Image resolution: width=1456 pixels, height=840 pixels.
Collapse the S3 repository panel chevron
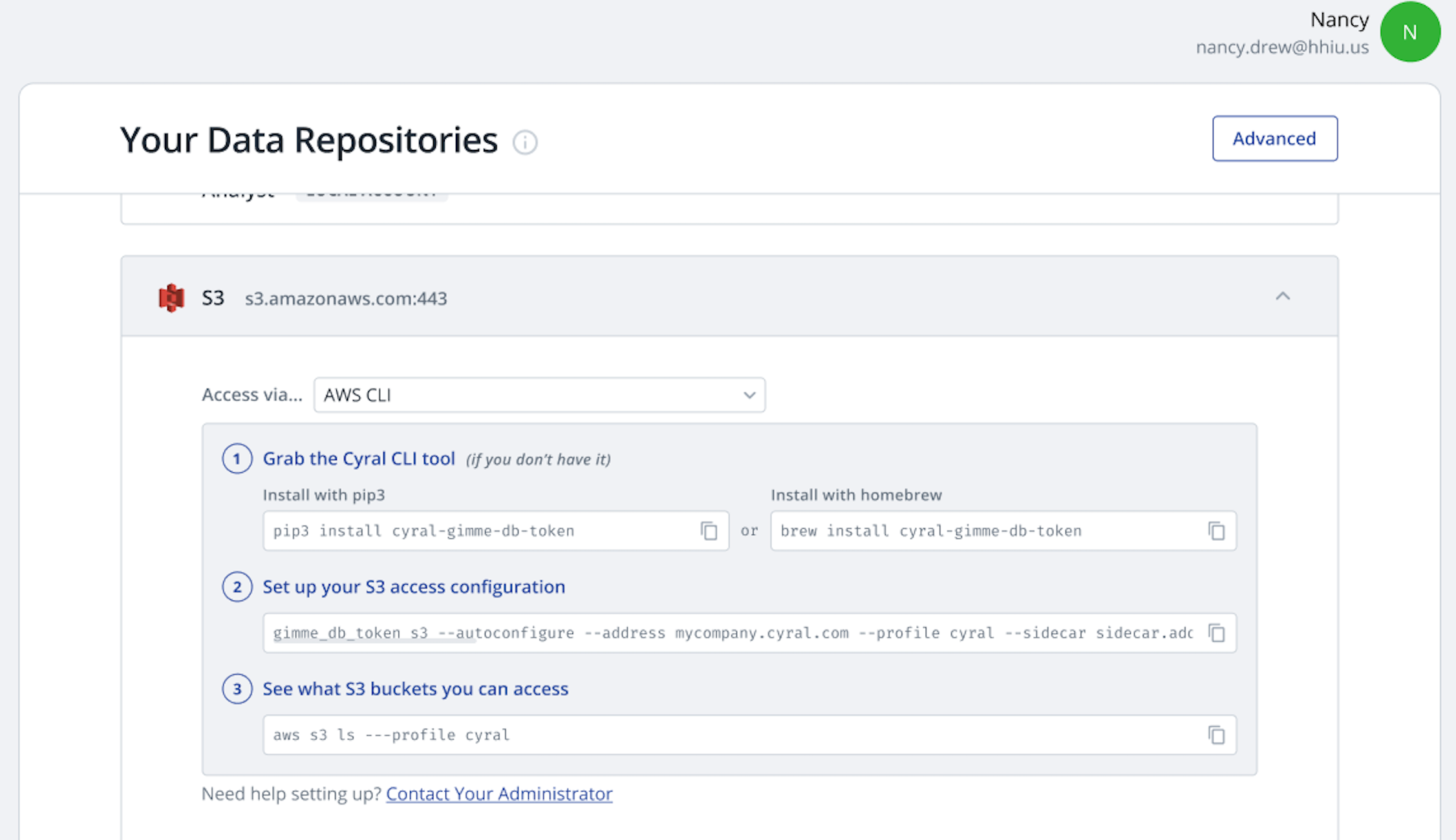click(x=1283, y=297)
